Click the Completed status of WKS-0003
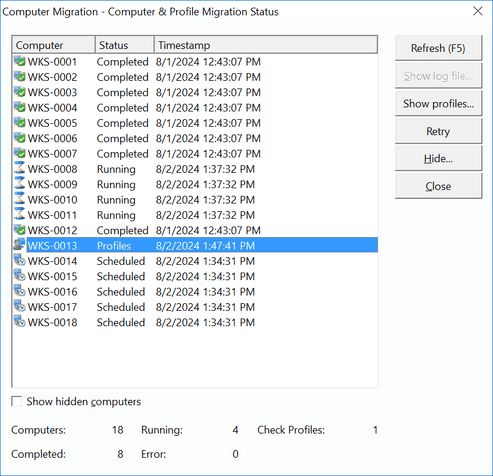The image size is (493, 476). tap(122, 92)
